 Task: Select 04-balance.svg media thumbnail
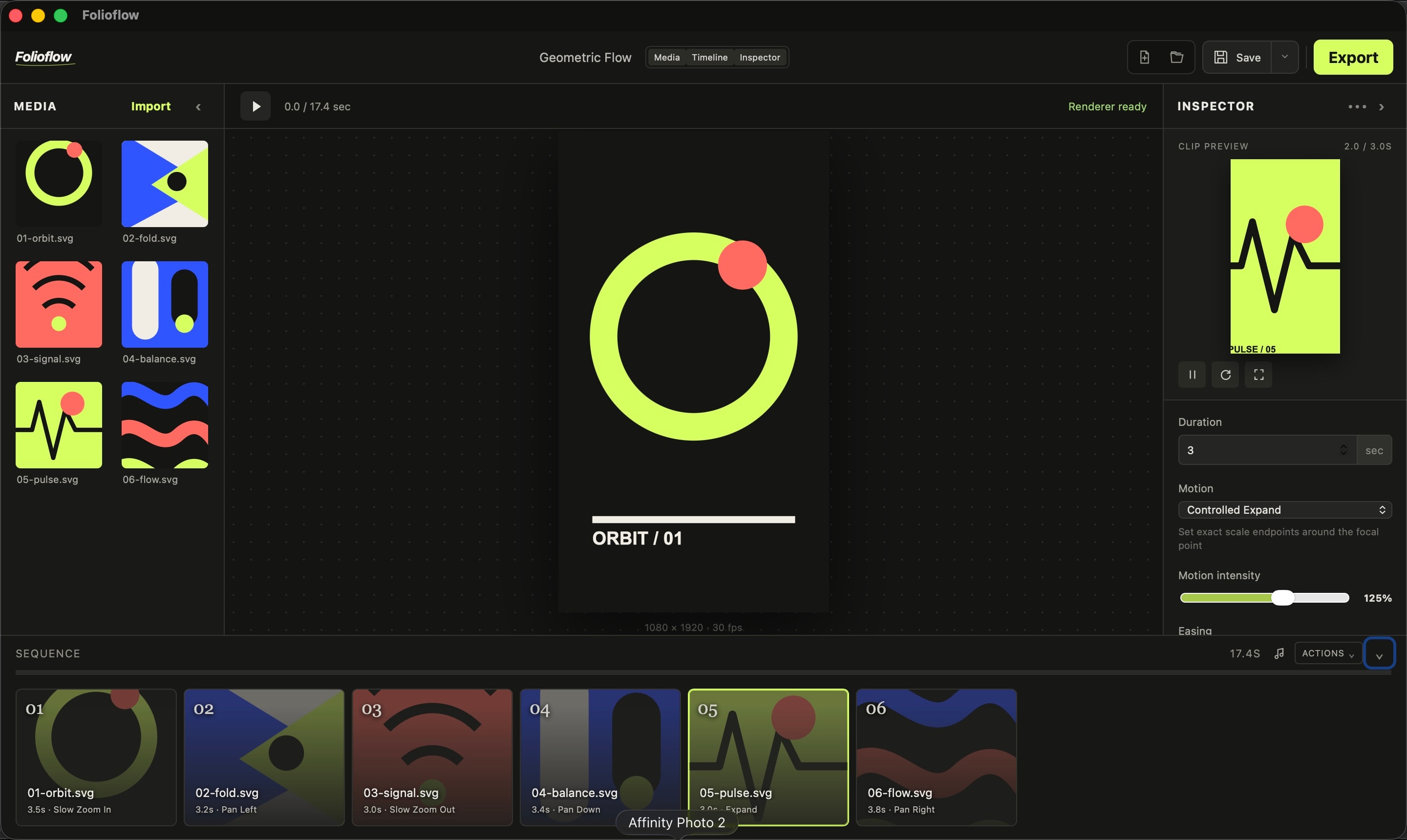click(165, 305)
